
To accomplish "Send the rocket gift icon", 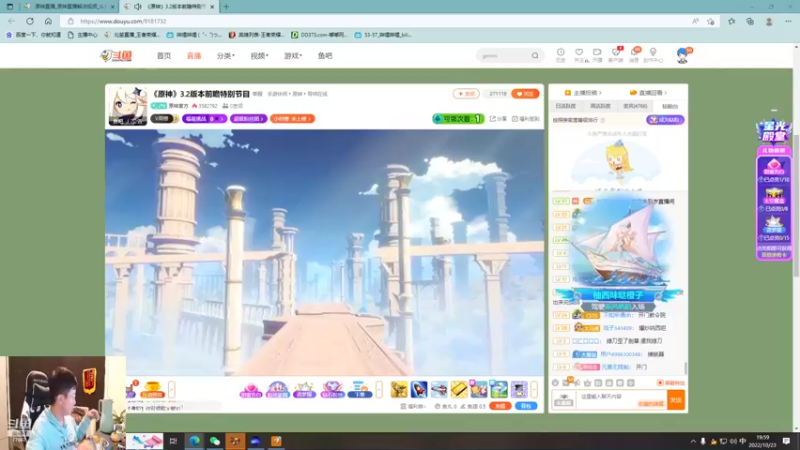I will coord(419,390).
